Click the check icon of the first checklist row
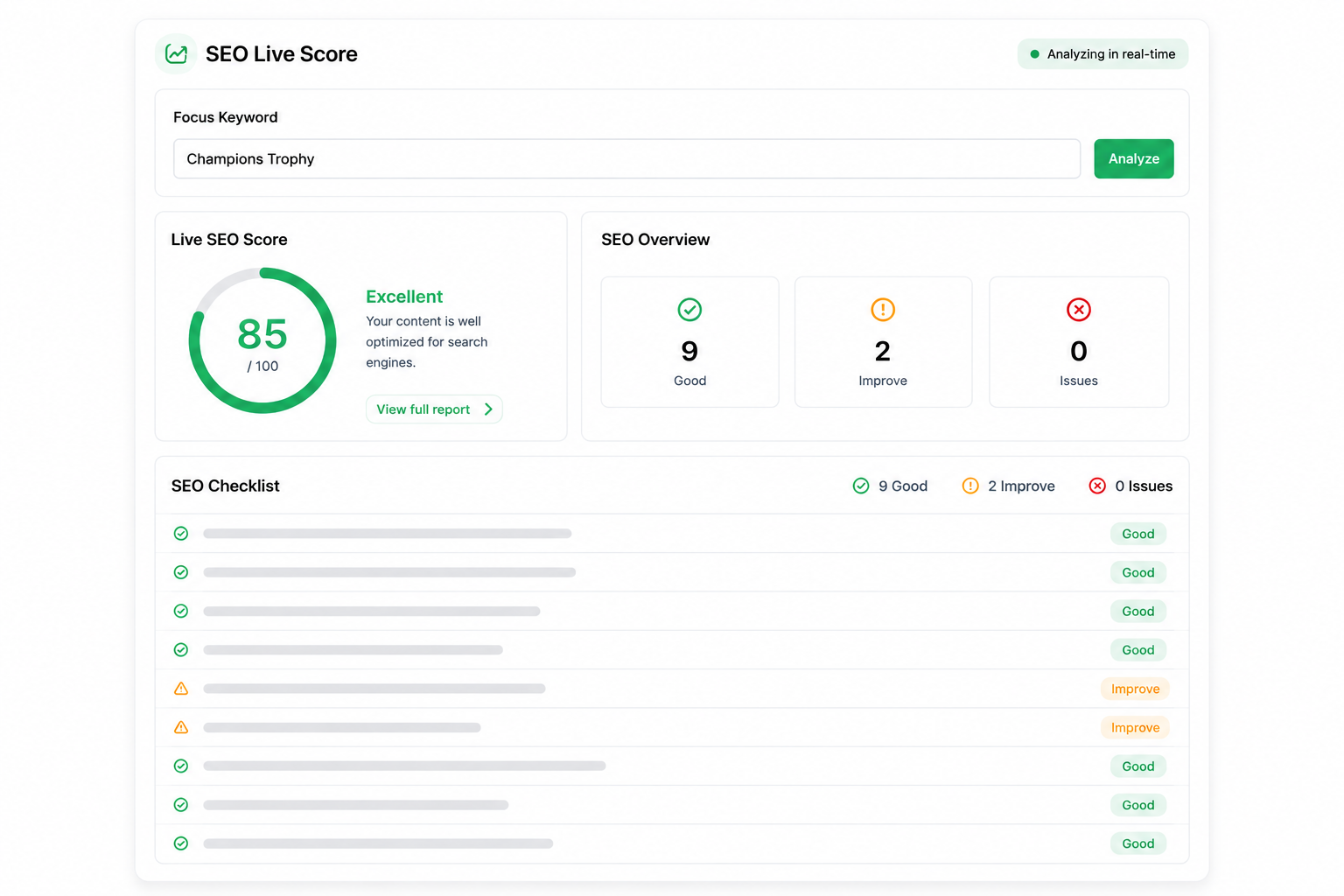The height and width of the screenshot is (896, 1344). click(x=181, y=534)
